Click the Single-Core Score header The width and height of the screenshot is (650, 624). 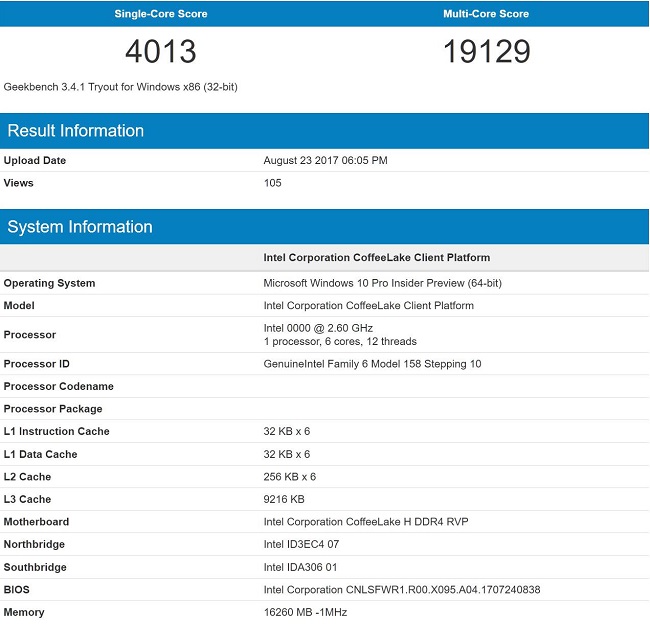[161, 14]
